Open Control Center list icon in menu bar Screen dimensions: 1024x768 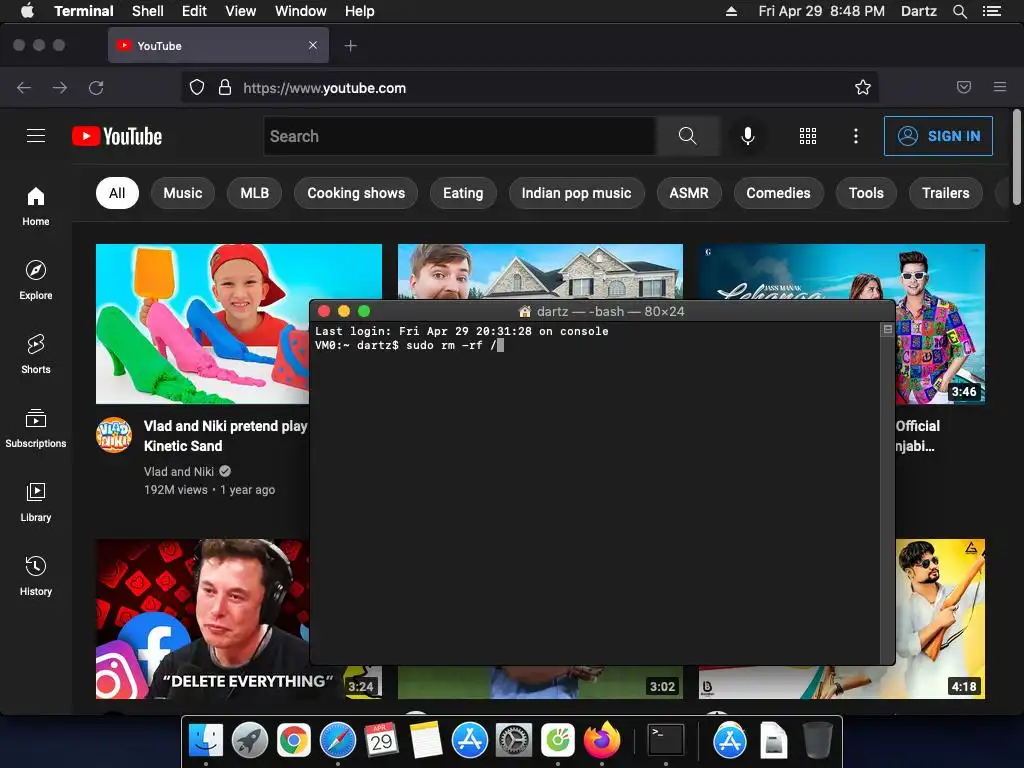[992, 11]
